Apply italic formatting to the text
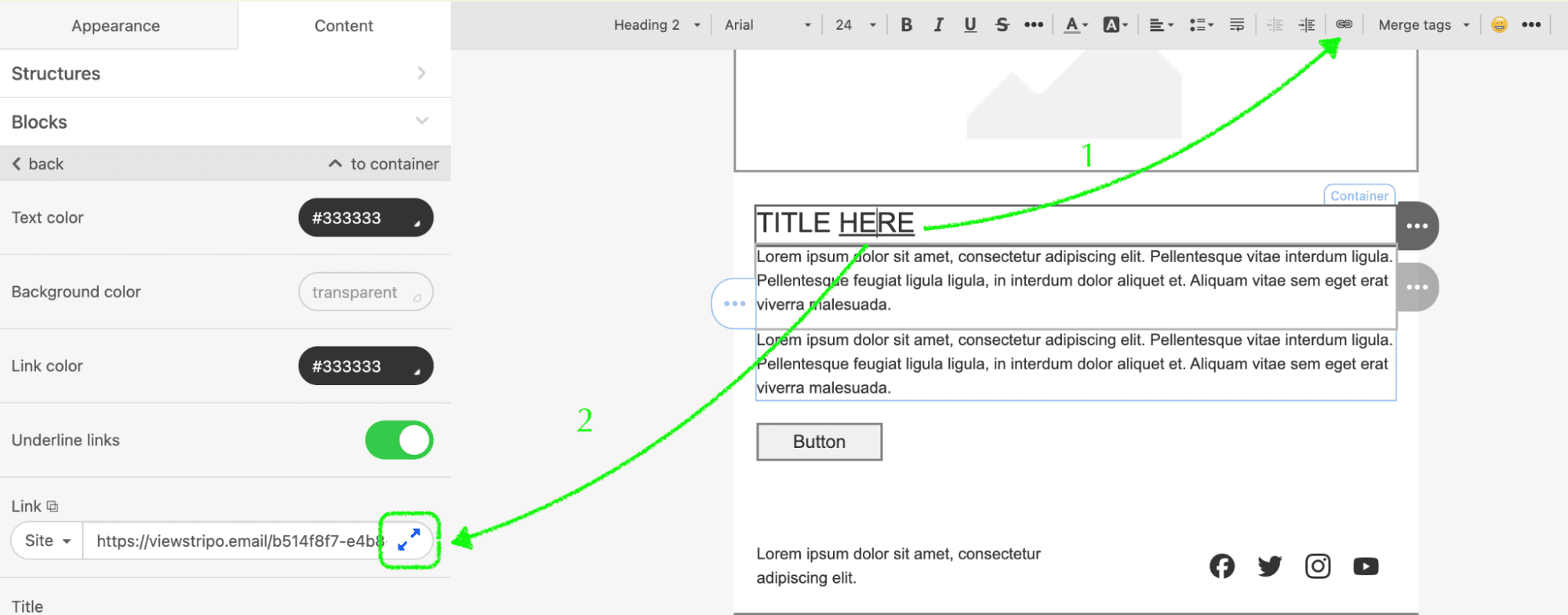 (x=938, y=25)
